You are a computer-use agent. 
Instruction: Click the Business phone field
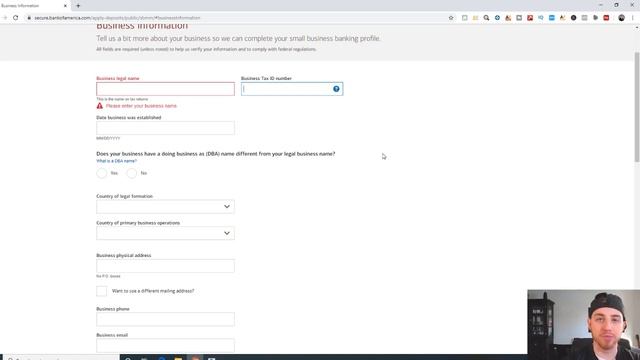pyautogui.click(x=165, y=319)
